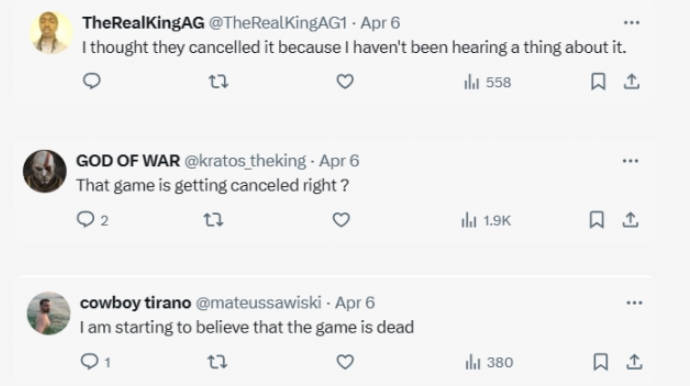The height and width of the screenshot is (386, 690).
Task: Open the cowboy tirano display name
Action: click(136, 302)
